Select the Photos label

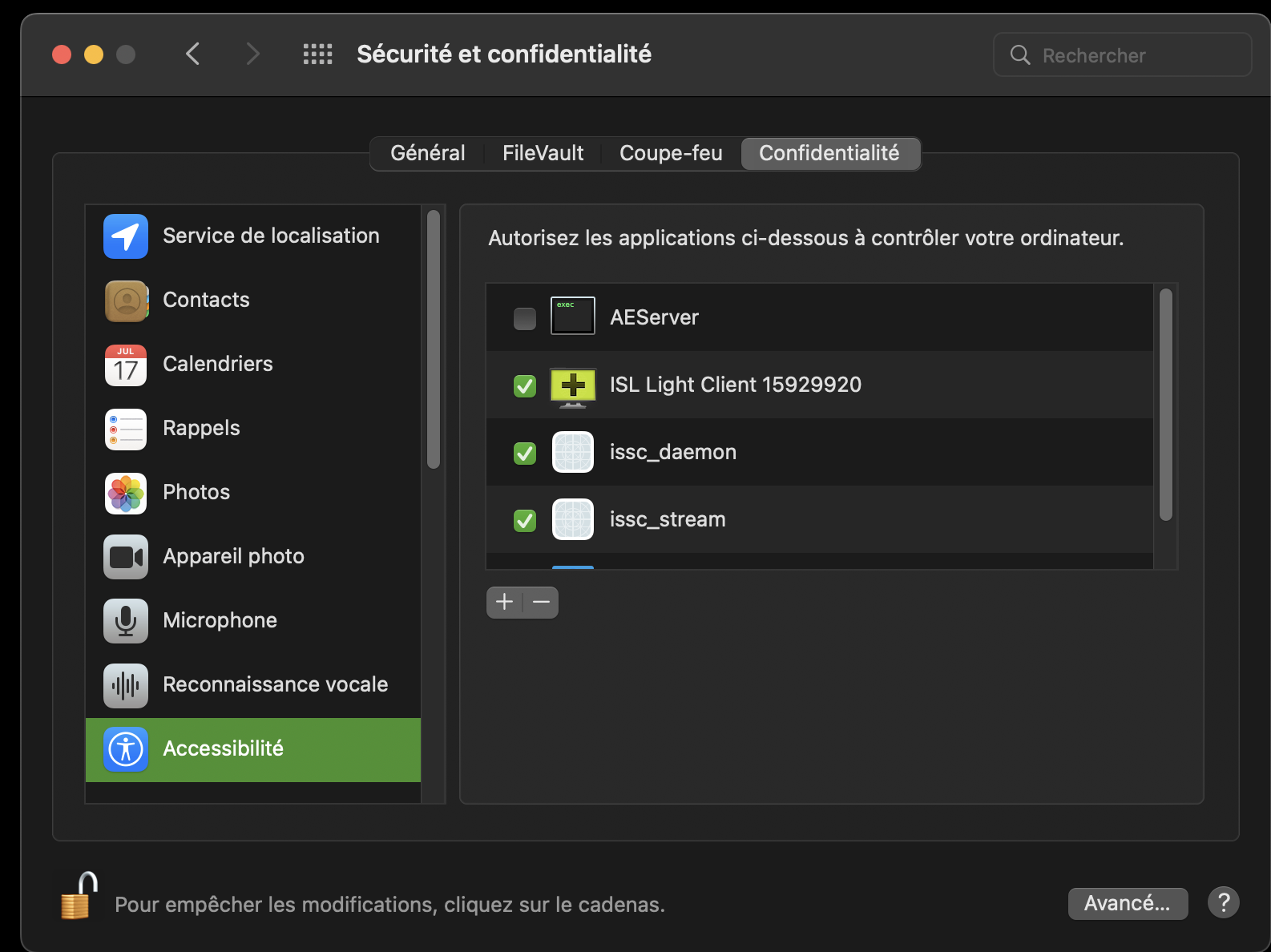point(196,492)
